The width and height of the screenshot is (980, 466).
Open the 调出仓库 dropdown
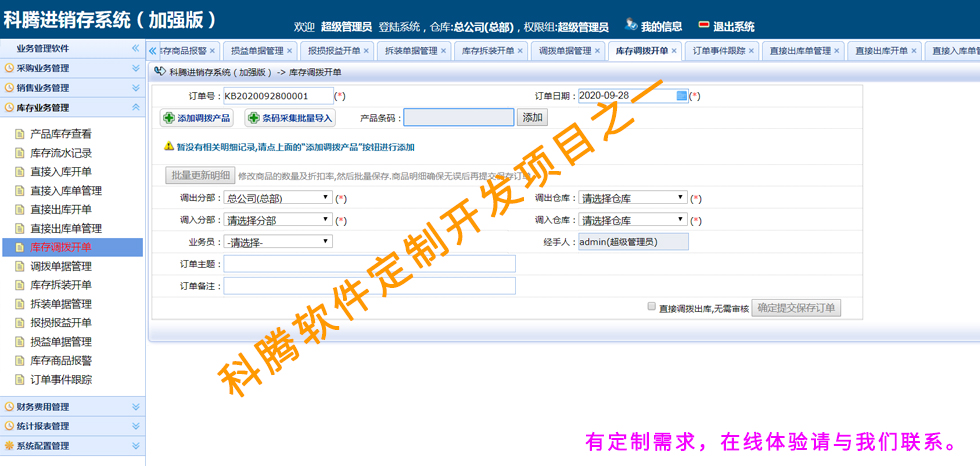(633, 198)
